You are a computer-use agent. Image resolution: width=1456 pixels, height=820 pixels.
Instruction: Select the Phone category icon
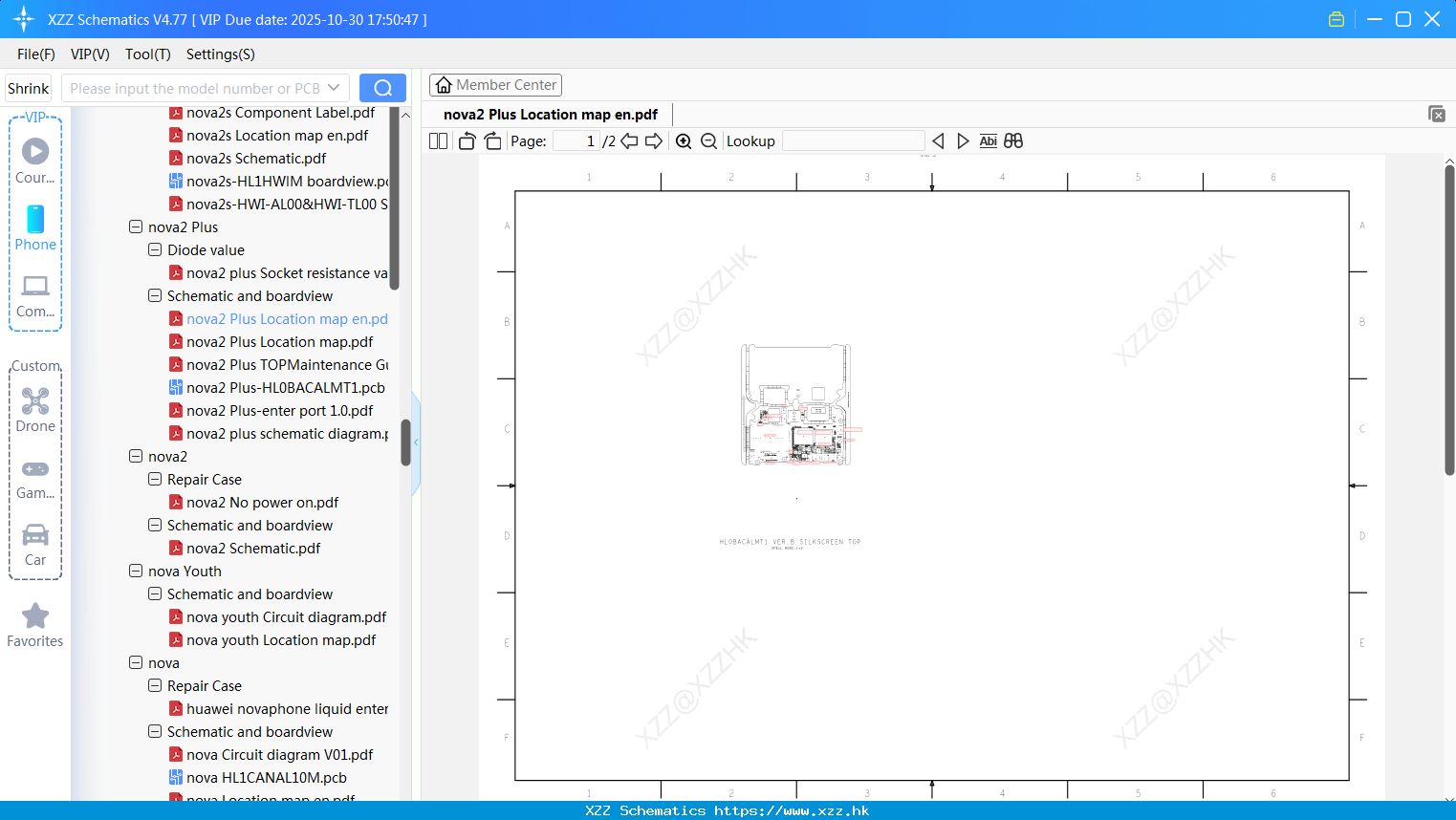tap(35, 227)
